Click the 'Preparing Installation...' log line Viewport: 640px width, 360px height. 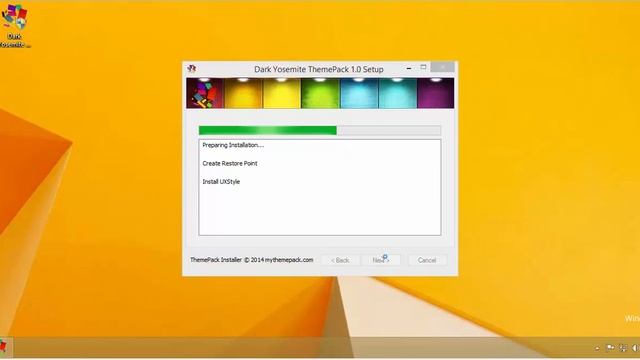pos(233,145)
